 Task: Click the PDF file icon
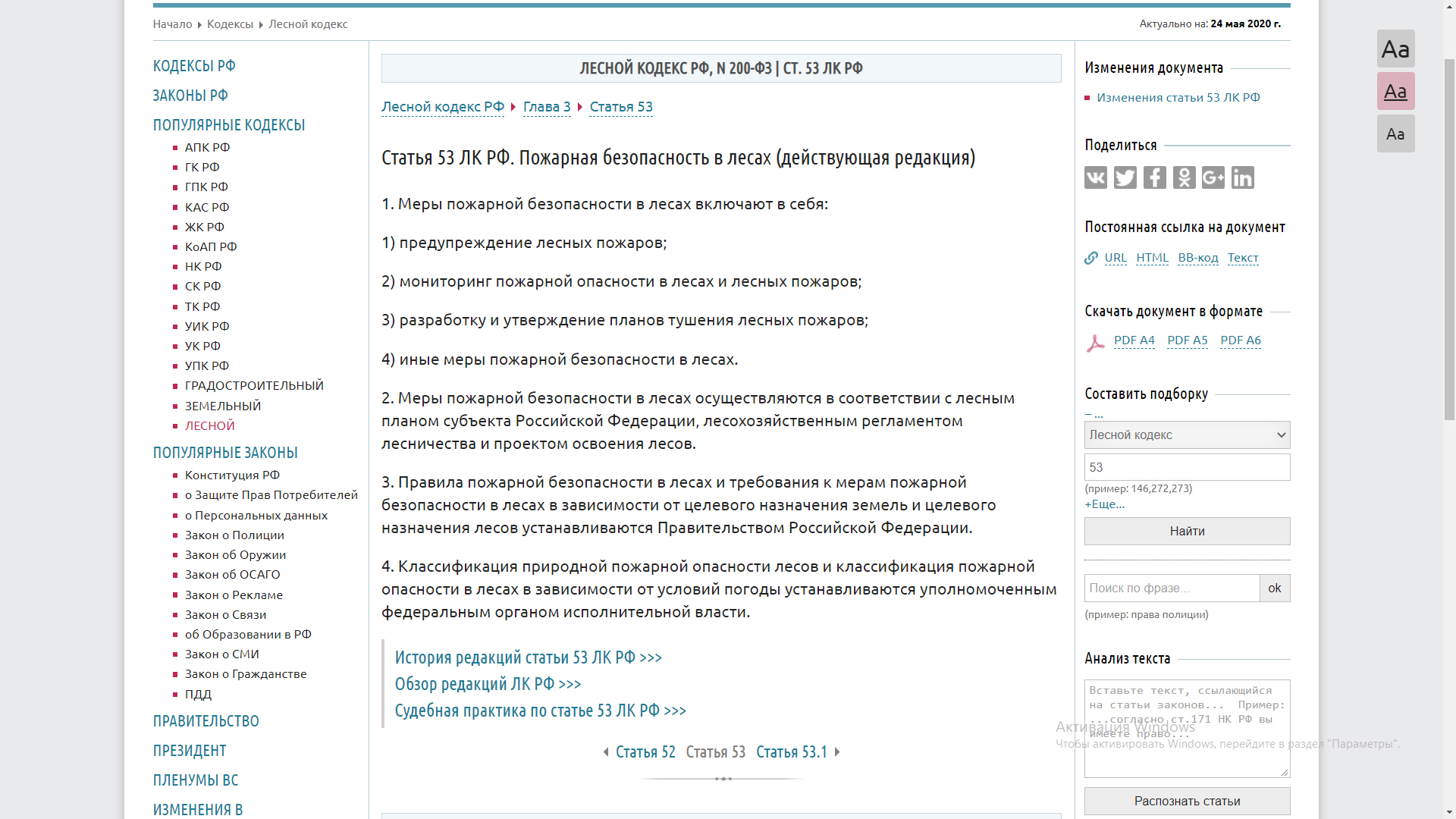click(x=1095, y=343)
